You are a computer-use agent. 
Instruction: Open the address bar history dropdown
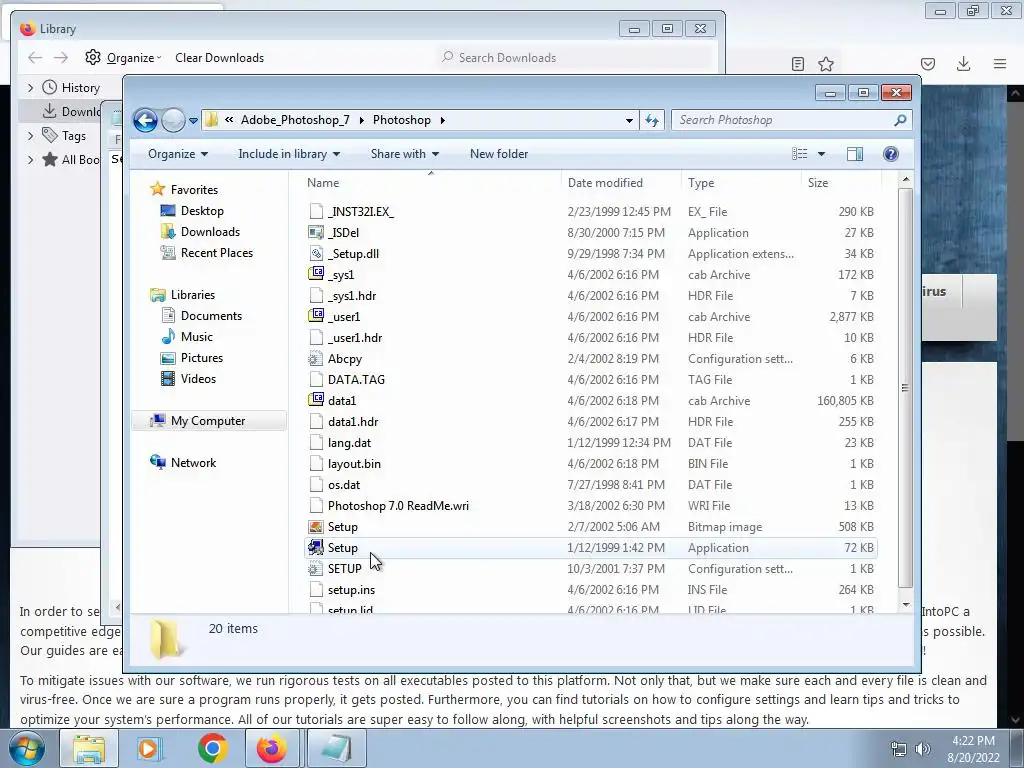[629, 120]
